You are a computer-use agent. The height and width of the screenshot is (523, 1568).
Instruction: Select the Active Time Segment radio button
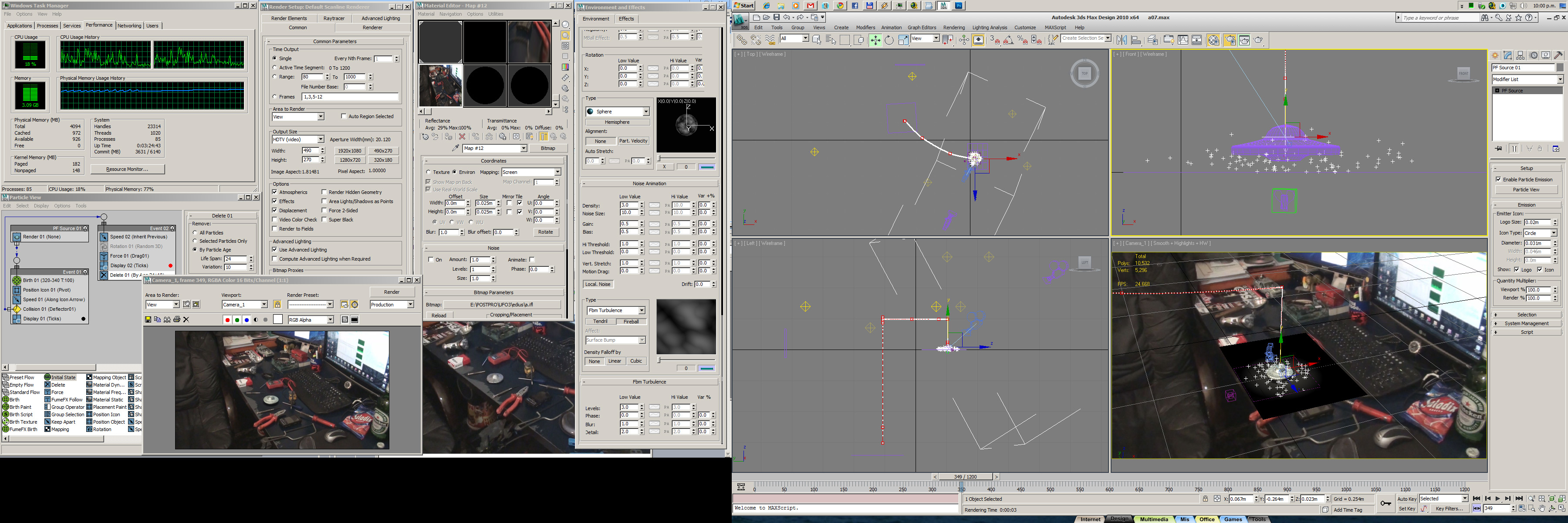[x=275, y=68]
